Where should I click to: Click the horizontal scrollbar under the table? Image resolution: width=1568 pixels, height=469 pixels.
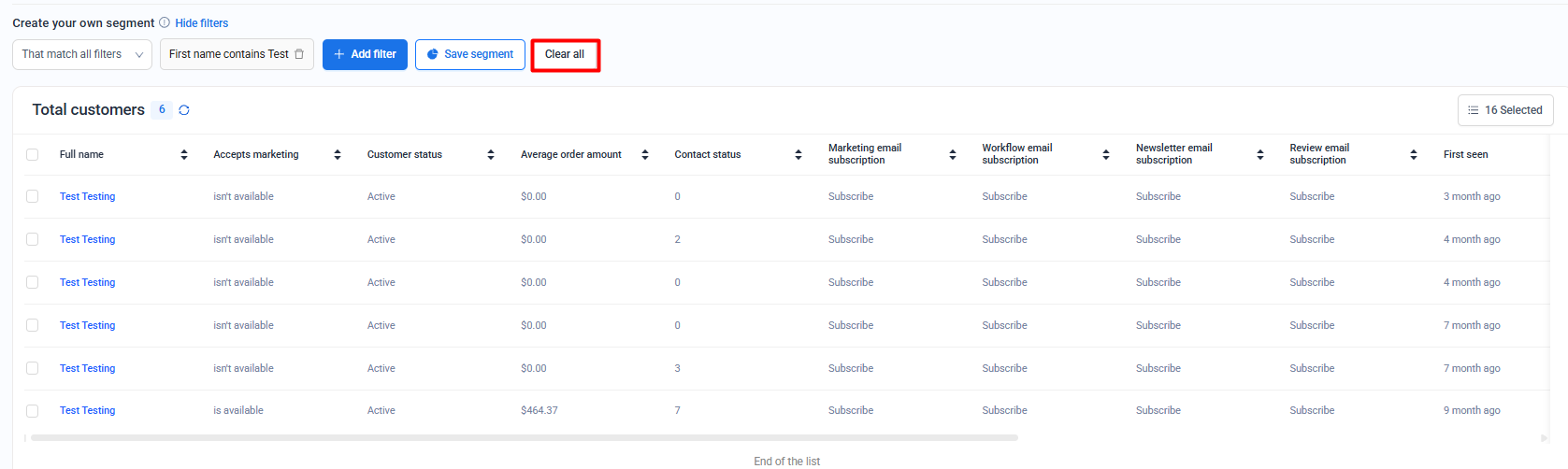[x=524, y=437]
